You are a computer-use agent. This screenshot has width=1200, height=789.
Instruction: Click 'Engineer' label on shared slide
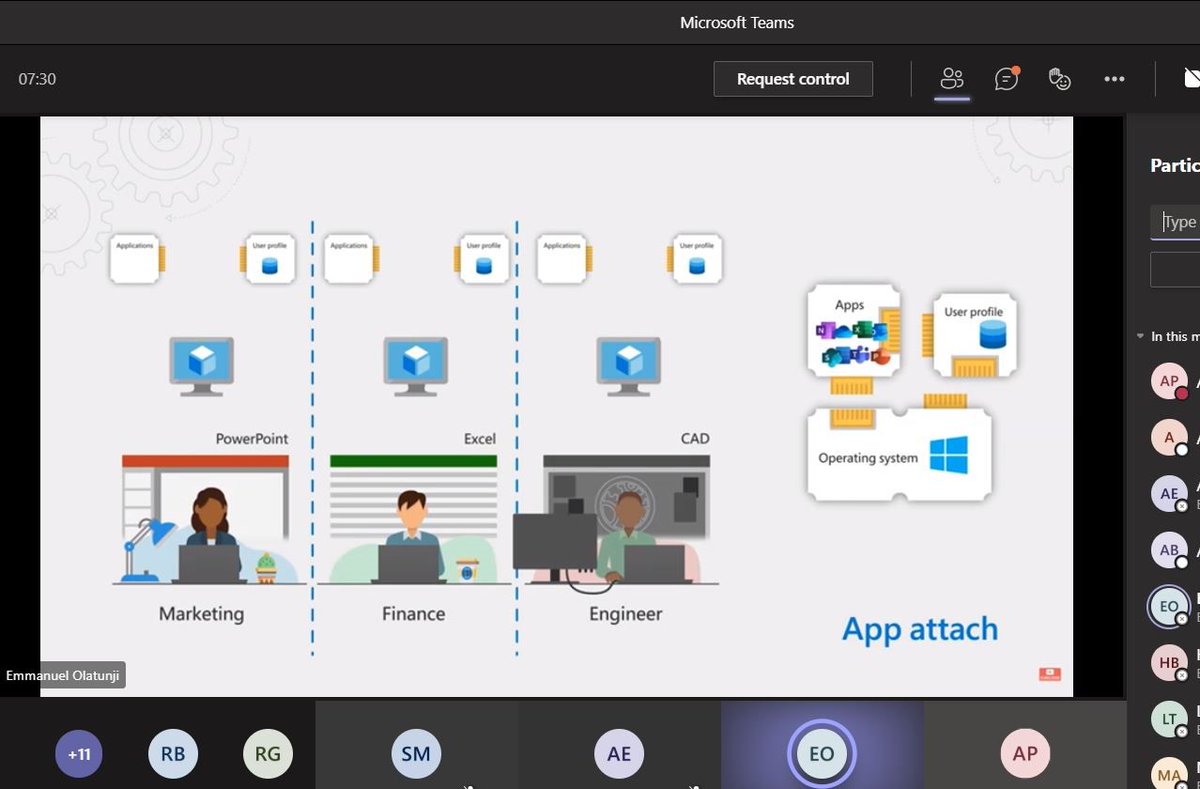pos(626,613)
